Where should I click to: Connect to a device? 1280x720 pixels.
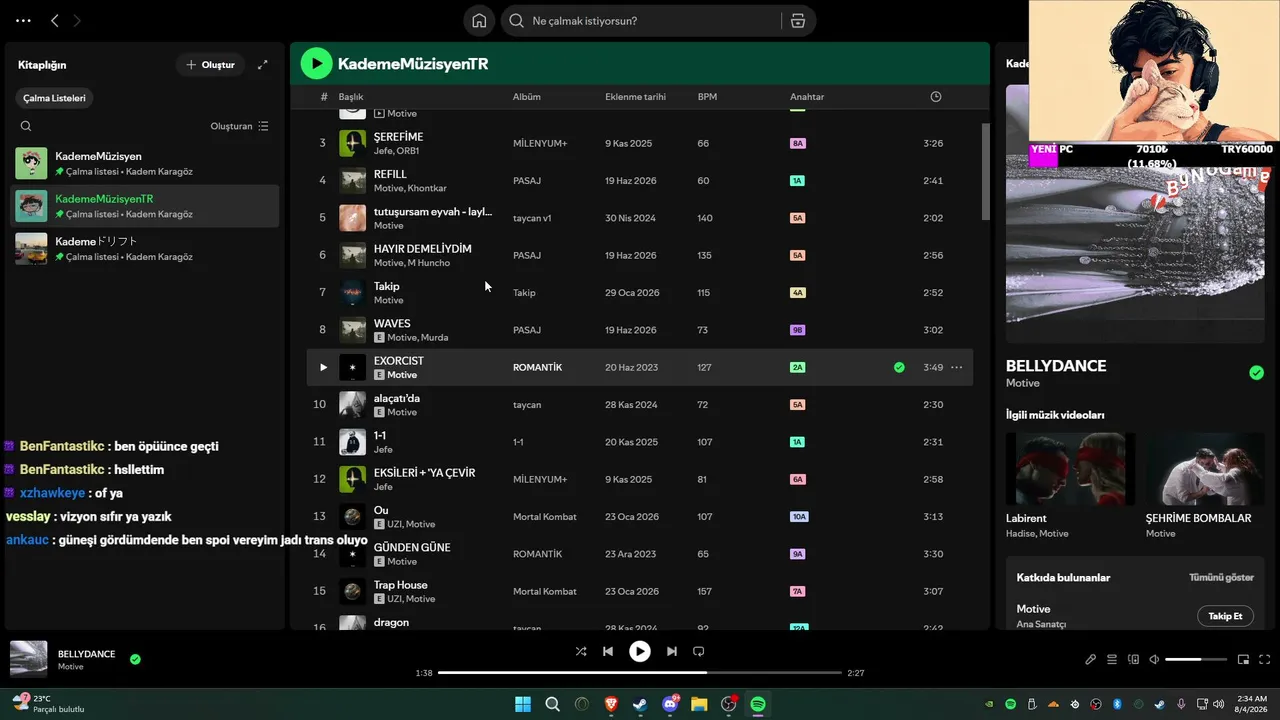pyautogui.click(x=1133, y=659)
